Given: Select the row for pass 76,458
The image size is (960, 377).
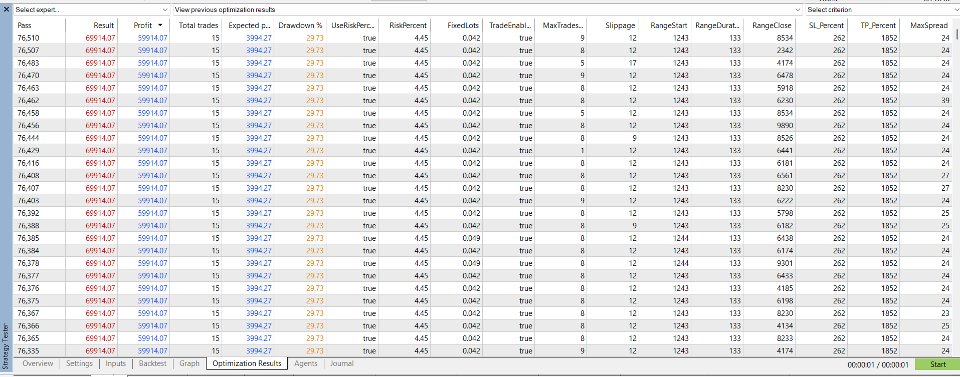Looking at the screenshot, I should point(482,113).
